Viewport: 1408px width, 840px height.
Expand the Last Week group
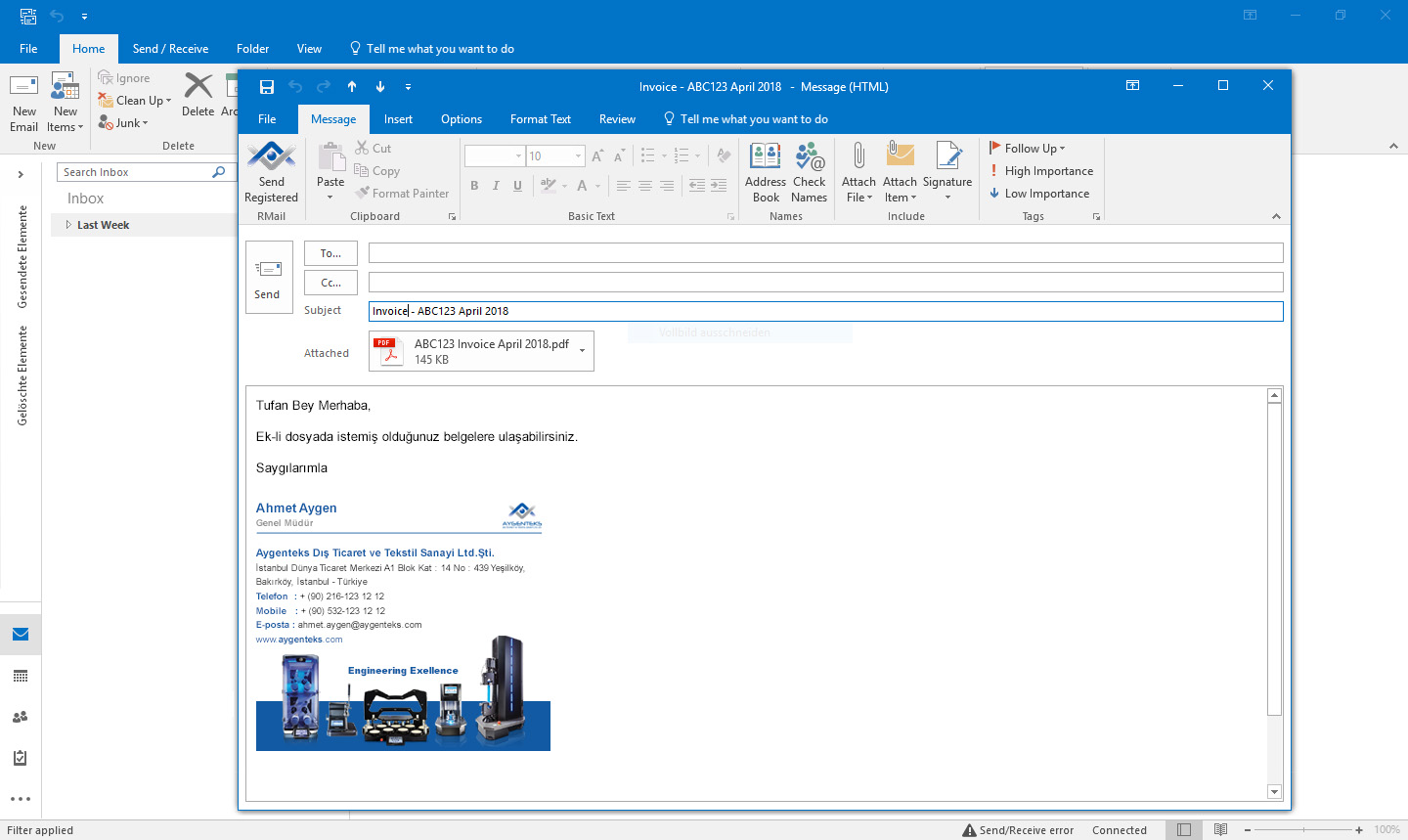(68, 225)
